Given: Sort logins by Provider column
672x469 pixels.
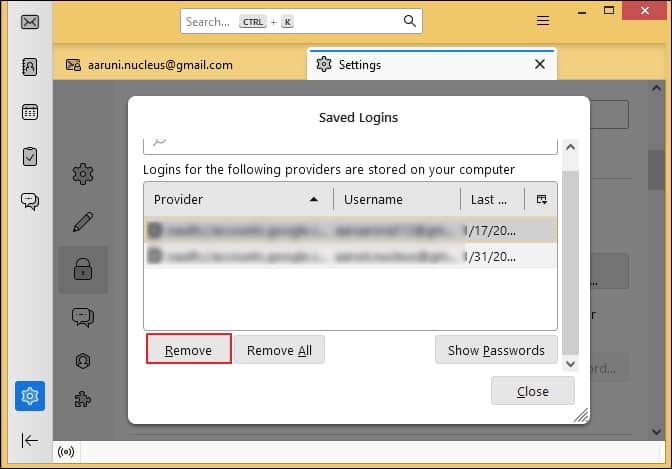Looking at the screenshot, I should [x=236, y=200].
